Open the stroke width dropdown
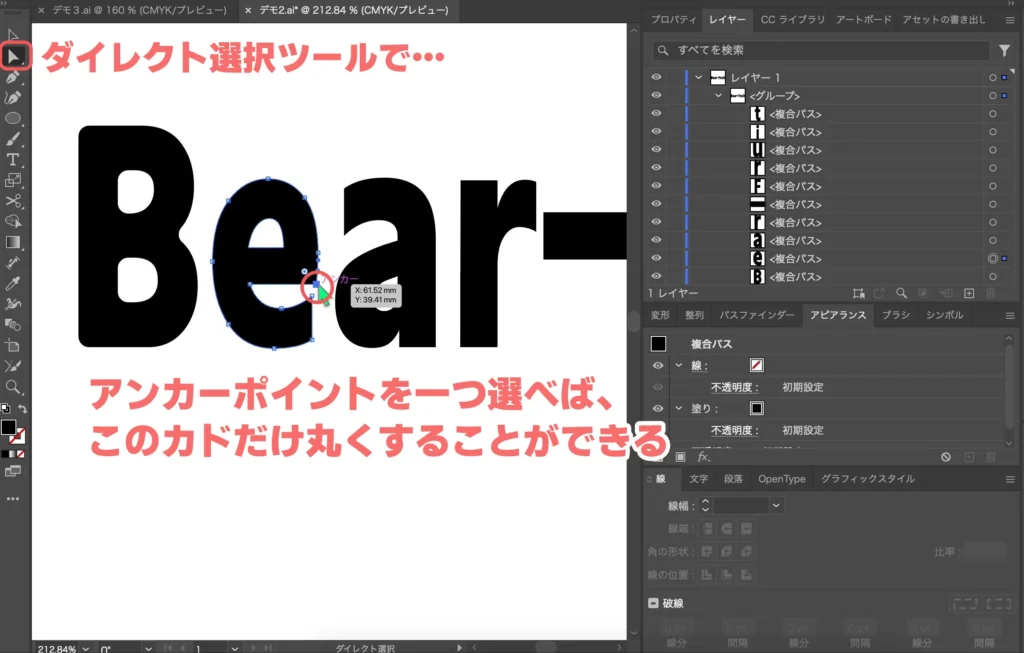This screenshot has height=653, width=1024. click(776, 505)
